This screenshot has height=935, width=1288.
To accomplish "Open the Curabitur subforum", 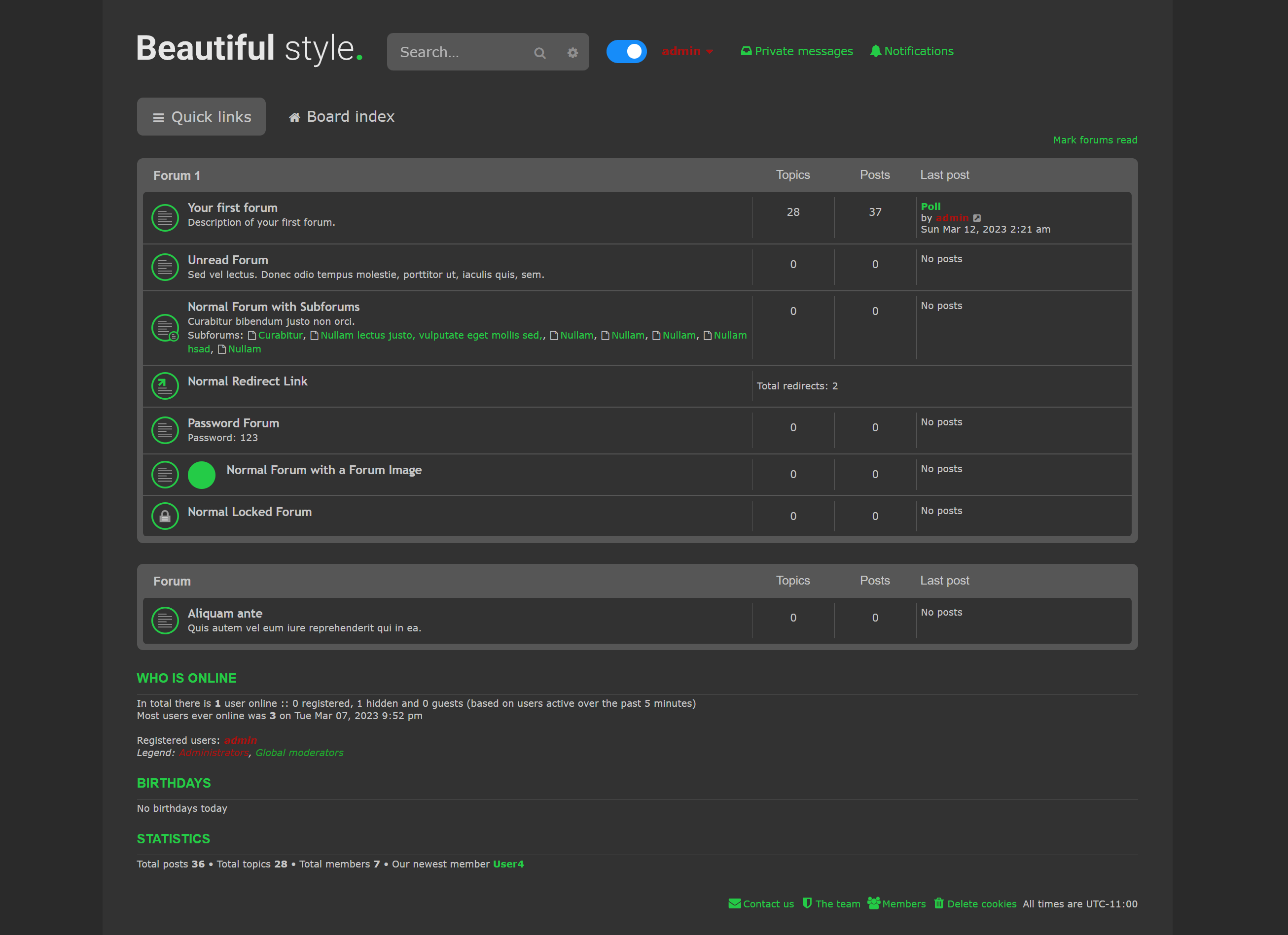I will pyautogui.click(x=281, y=335).
